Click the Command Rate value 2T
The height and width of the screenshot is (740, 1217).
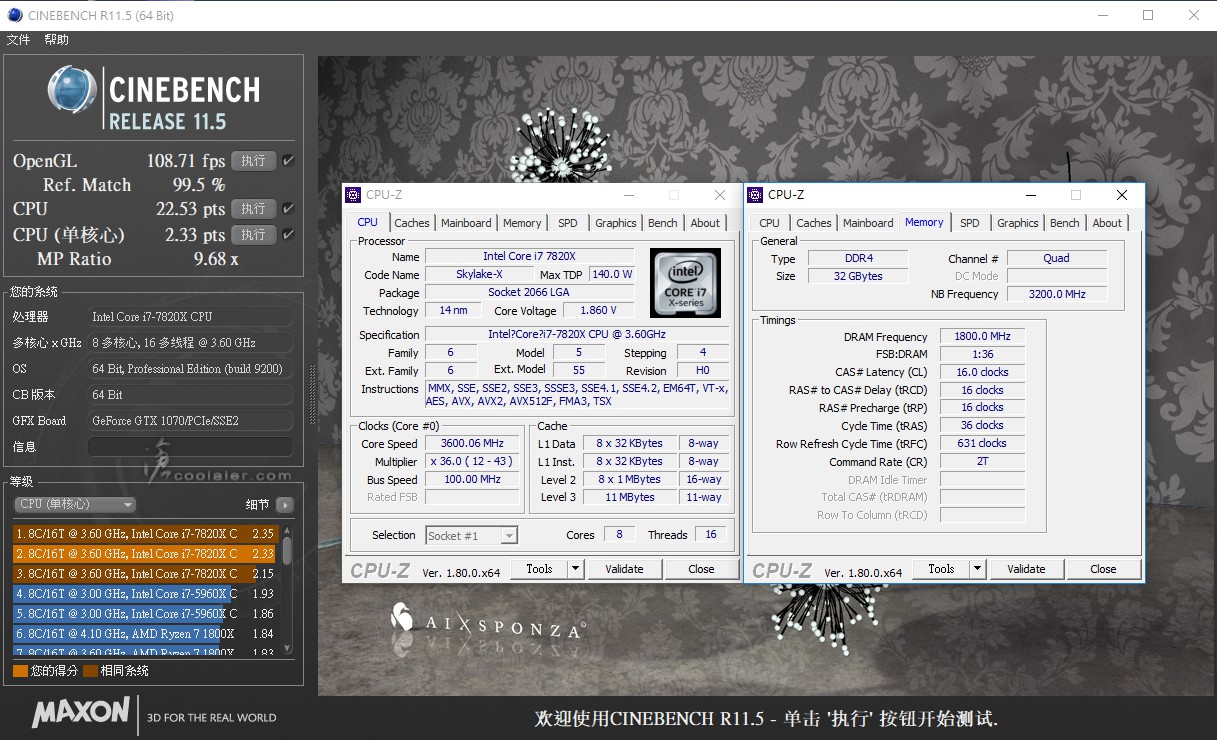982,462
